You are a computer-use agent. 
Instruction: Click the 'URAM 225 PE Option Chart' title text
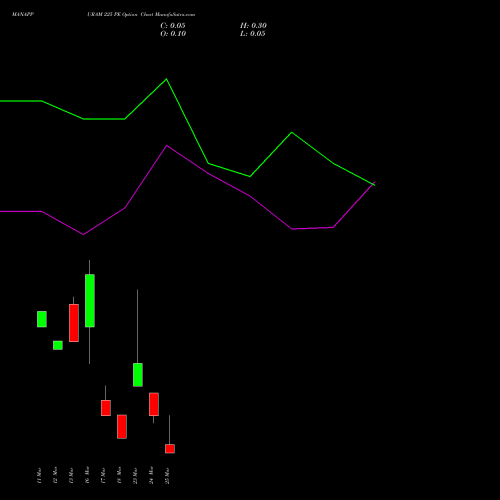point(119,14)
